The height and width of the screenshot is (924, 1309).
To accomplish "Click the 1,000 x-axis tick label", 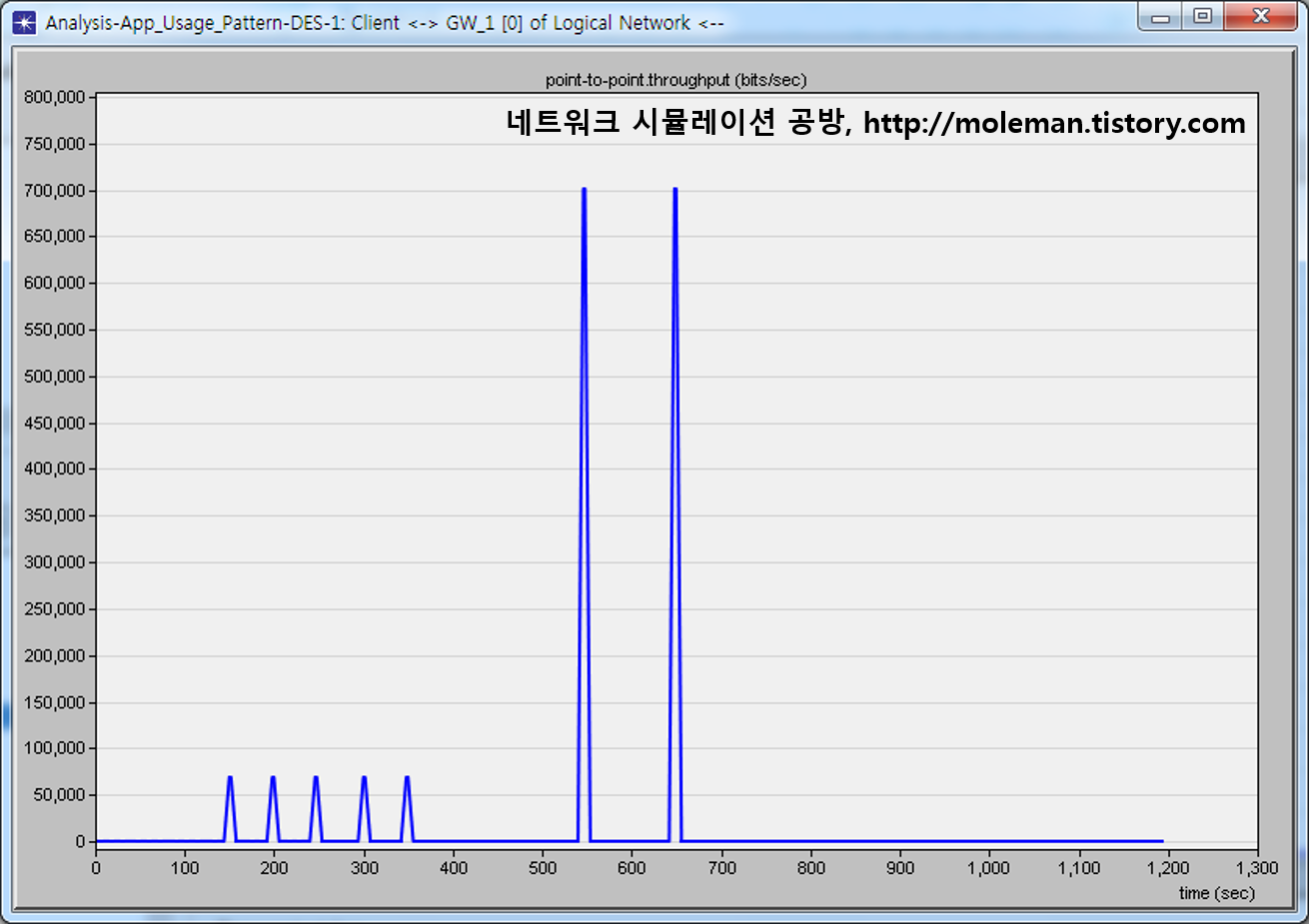I will pyautogui.click(x=988, y=868).
